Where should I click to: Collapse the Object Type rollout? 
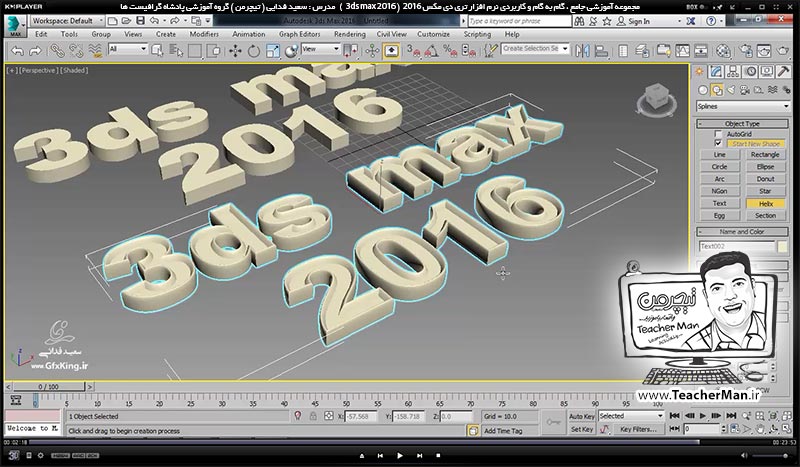(x=742, y=124)
